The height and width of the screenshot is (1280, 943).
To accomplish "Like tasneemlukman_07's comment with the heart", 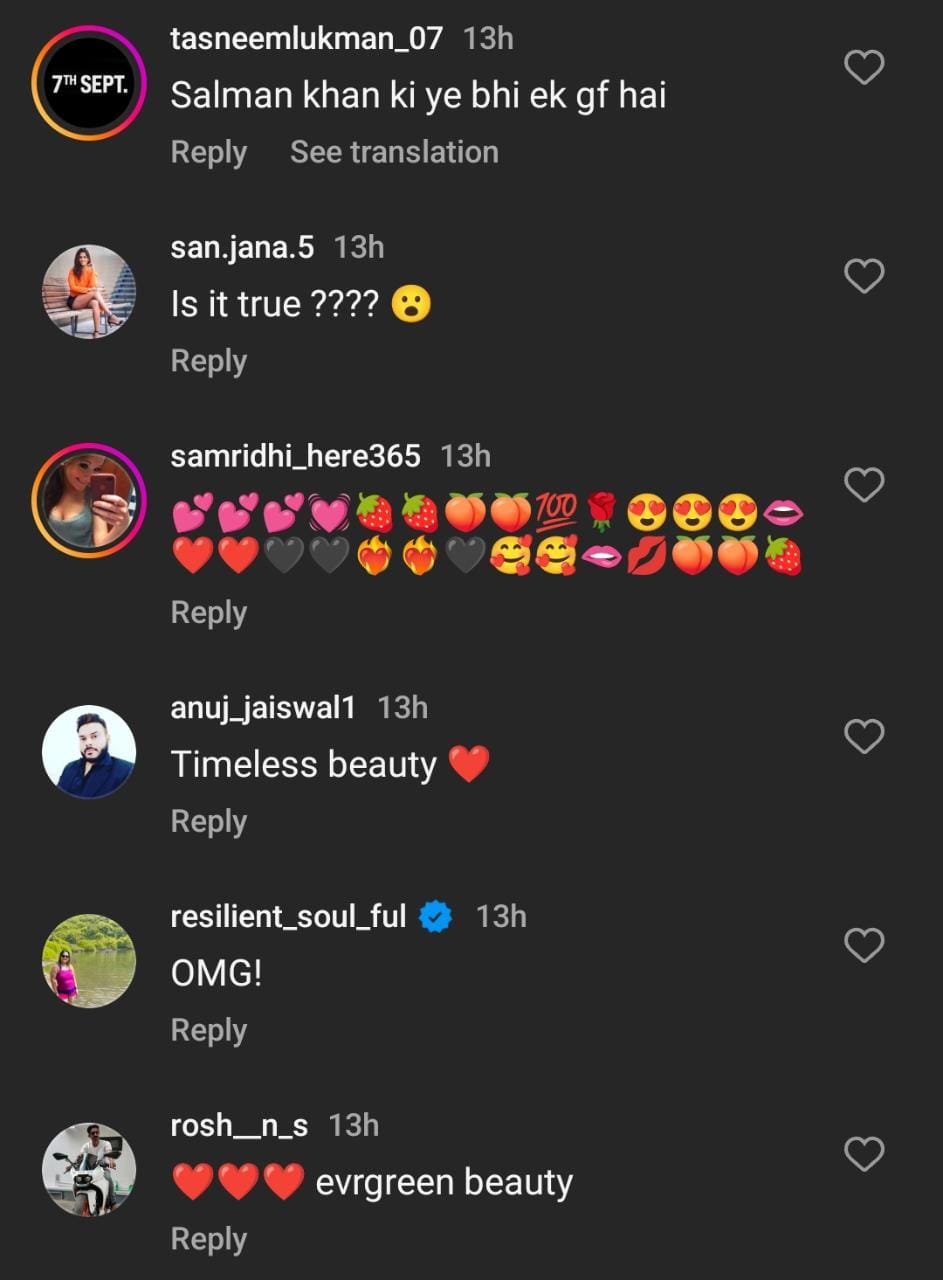I will pos(864,67).
